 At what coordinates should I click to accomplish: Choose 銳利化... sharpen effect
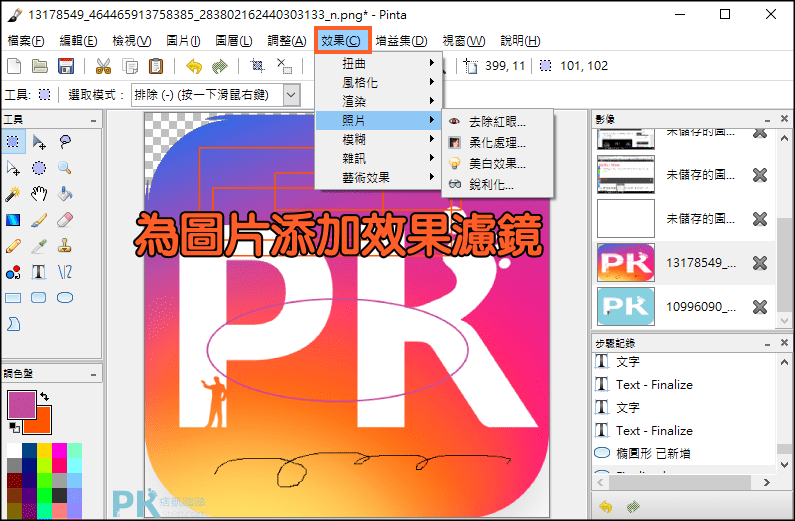click(x=497, y=184)
